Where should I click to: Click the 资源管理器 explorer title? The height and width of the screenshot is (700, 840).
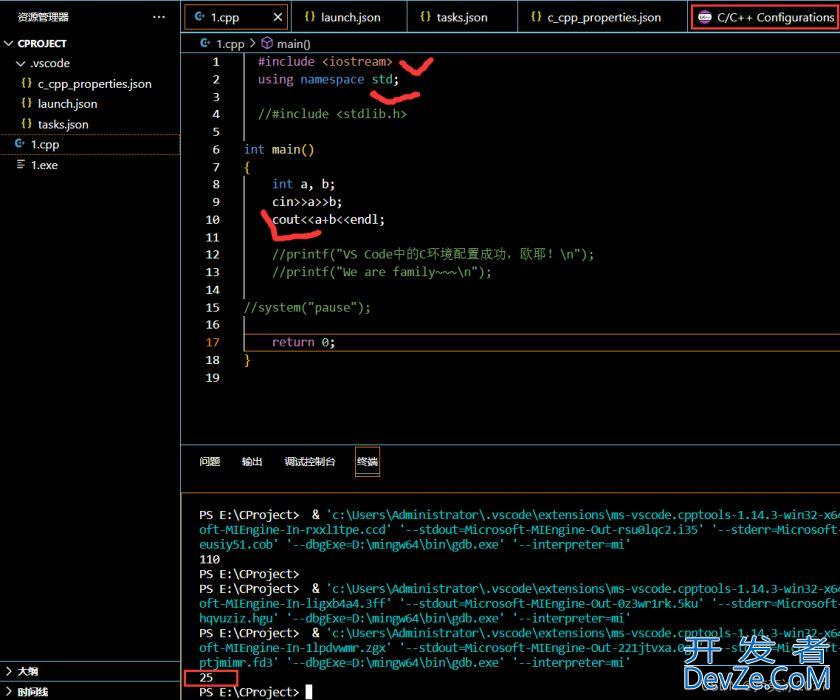(43, 17)
